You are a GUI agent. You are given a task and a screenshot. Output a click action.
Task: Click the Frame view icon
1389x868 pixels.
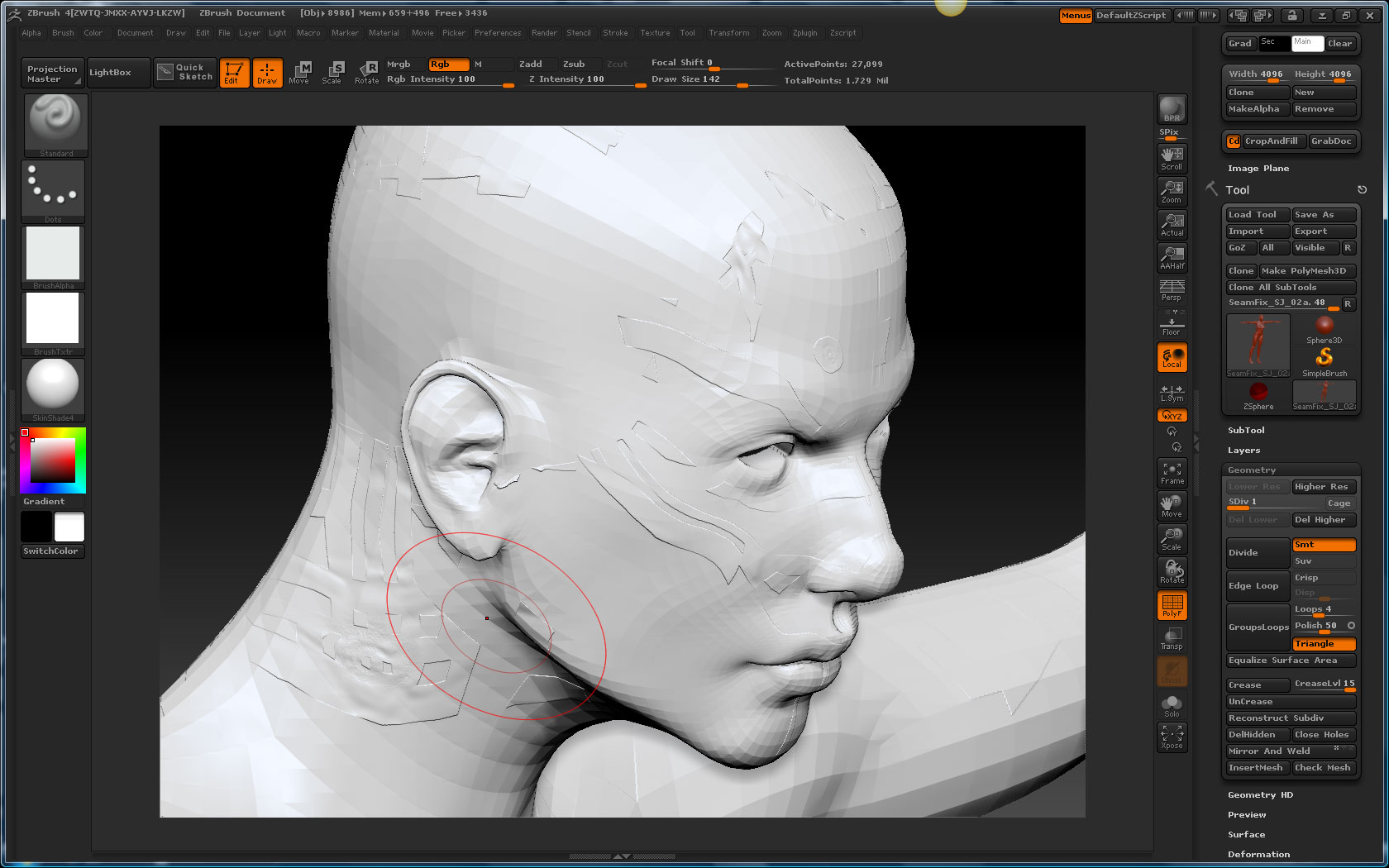point(1172,473)
